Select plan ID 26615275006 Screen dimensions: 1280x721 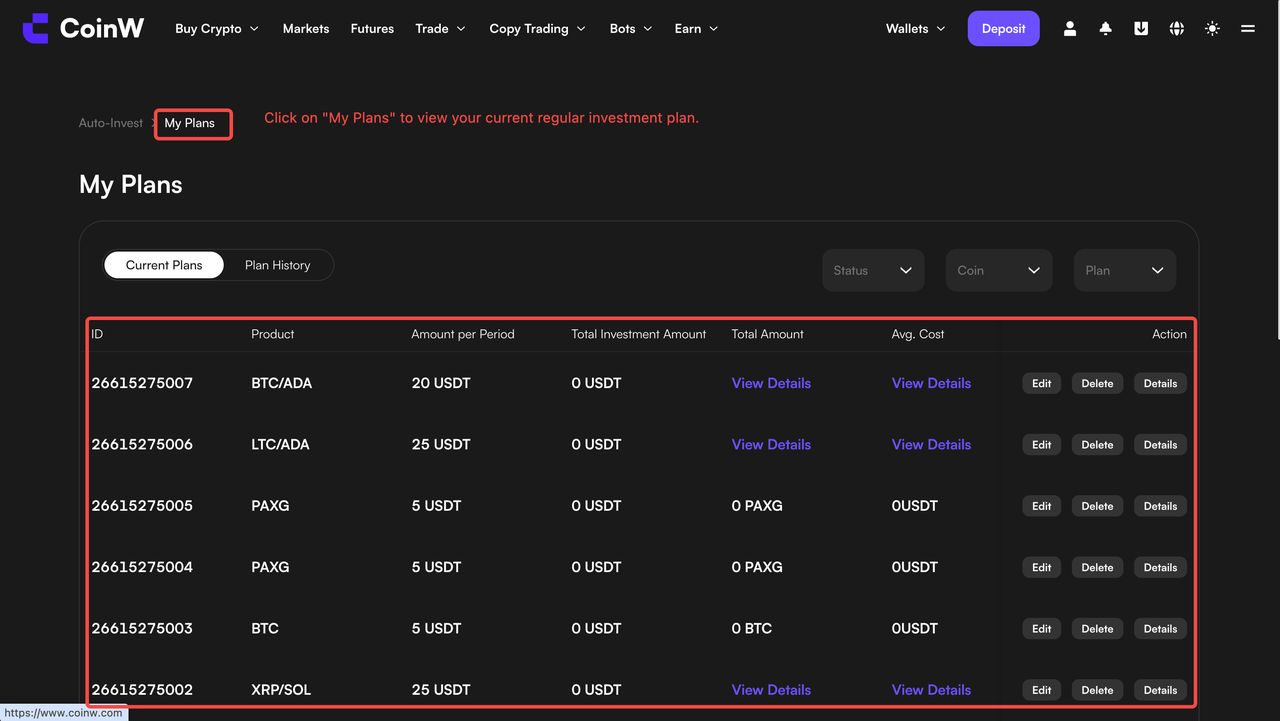point(142,445)
